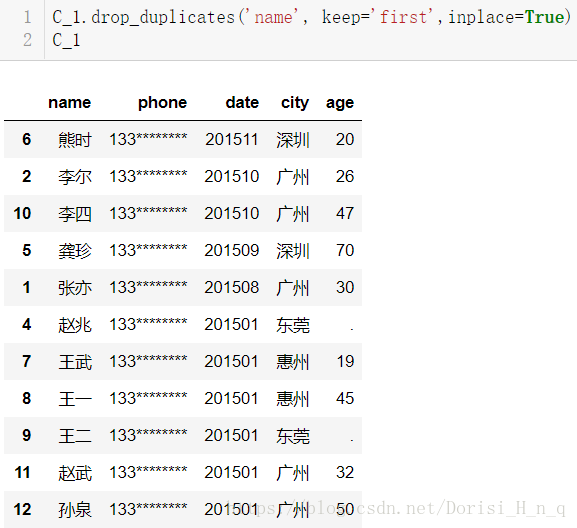This screenshot has height=528, width=577.
Task: Click row index 9
Action: (26, 435)
